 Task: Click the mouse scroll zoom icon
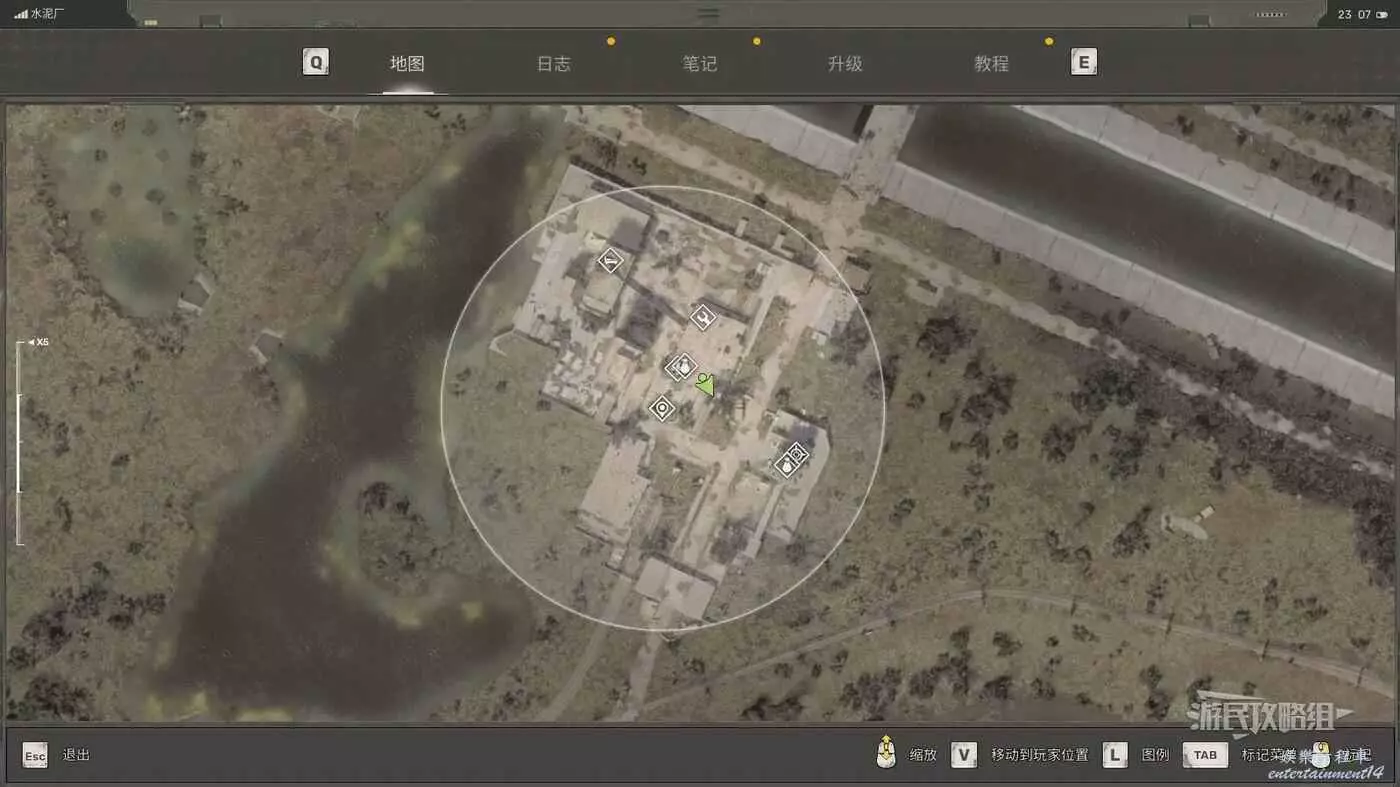point(885,754)
